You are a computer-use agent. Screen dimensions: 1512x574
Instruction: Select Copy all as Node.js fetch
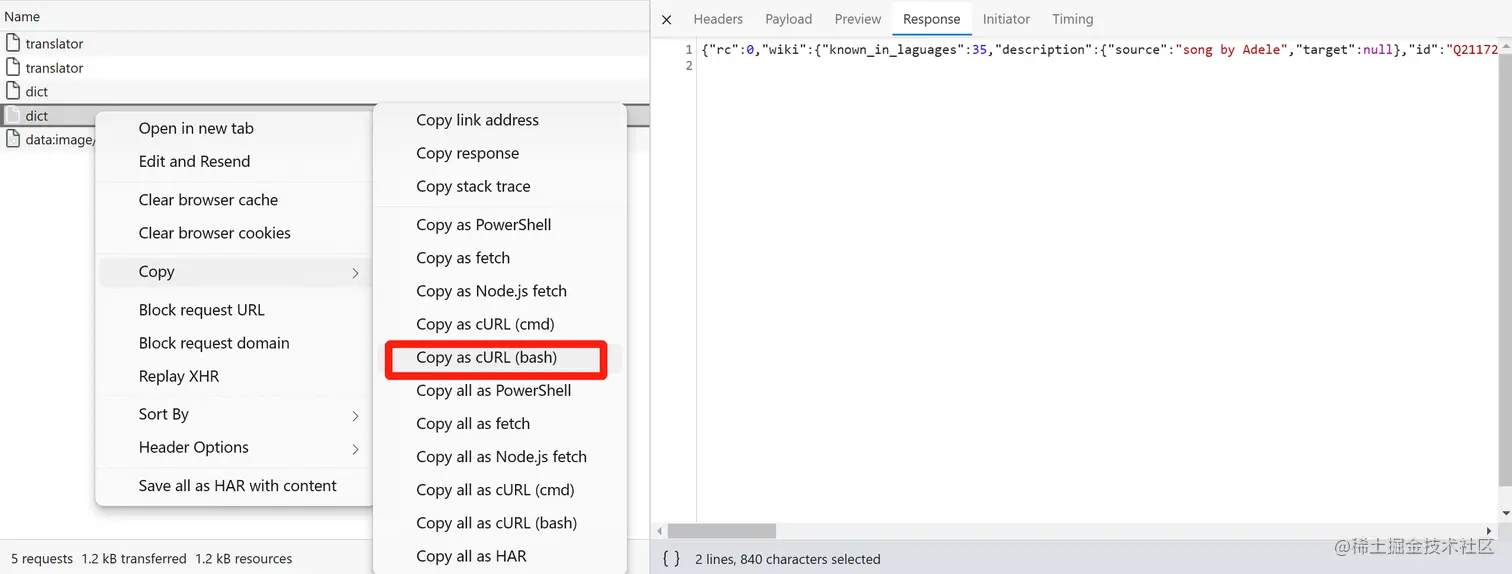pos(500,456)
